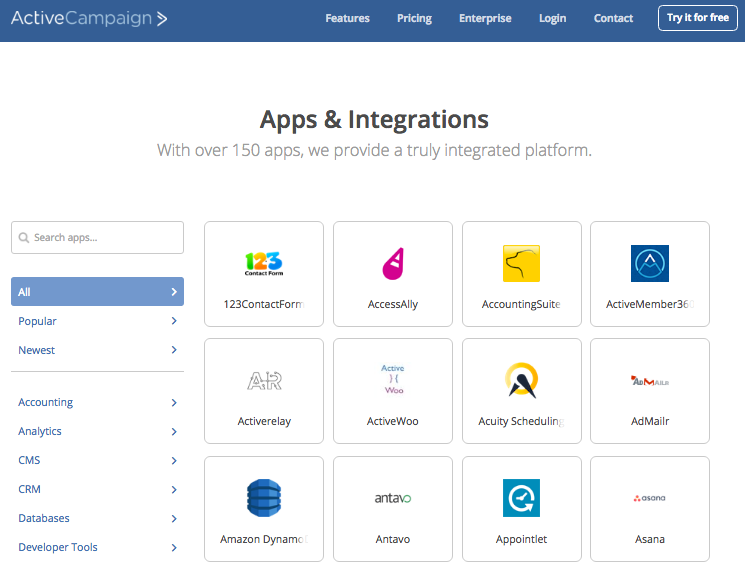
Task: Click the AccessAlly app name
Action: [393, 305]
